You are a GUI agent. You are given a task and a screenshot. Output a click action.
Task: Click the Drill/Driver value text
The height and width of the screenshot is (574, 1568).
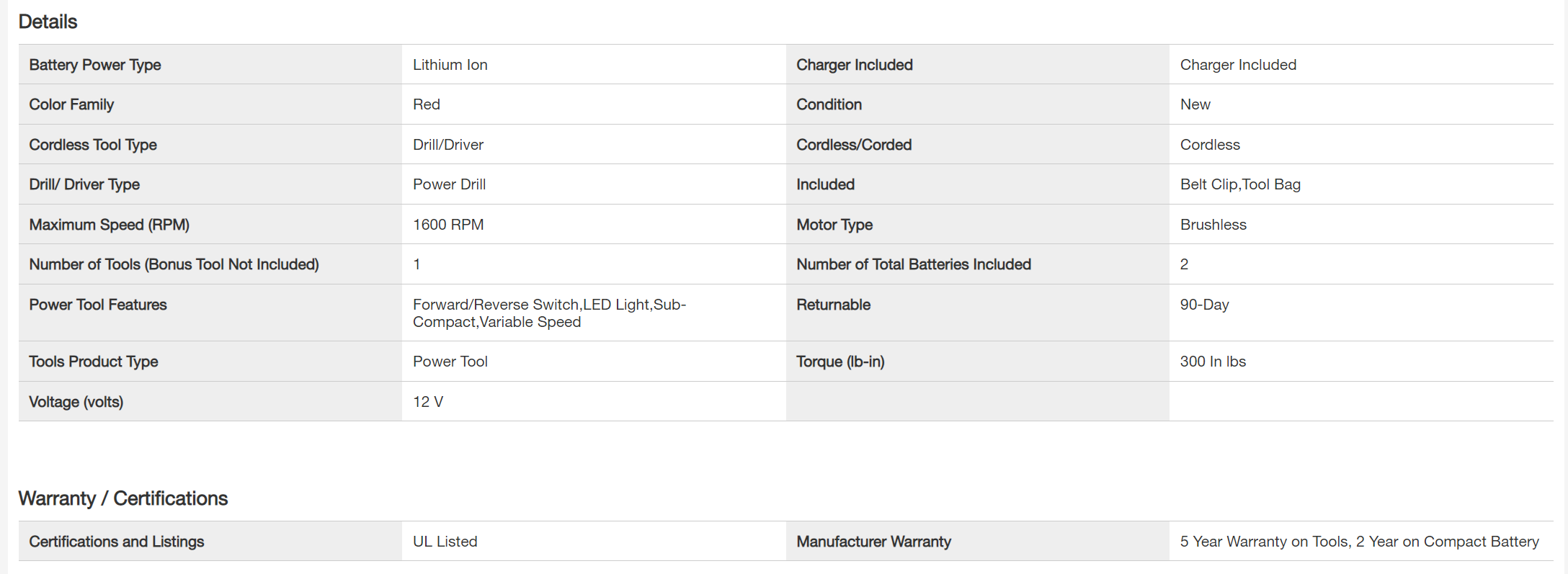pos(447,145)
